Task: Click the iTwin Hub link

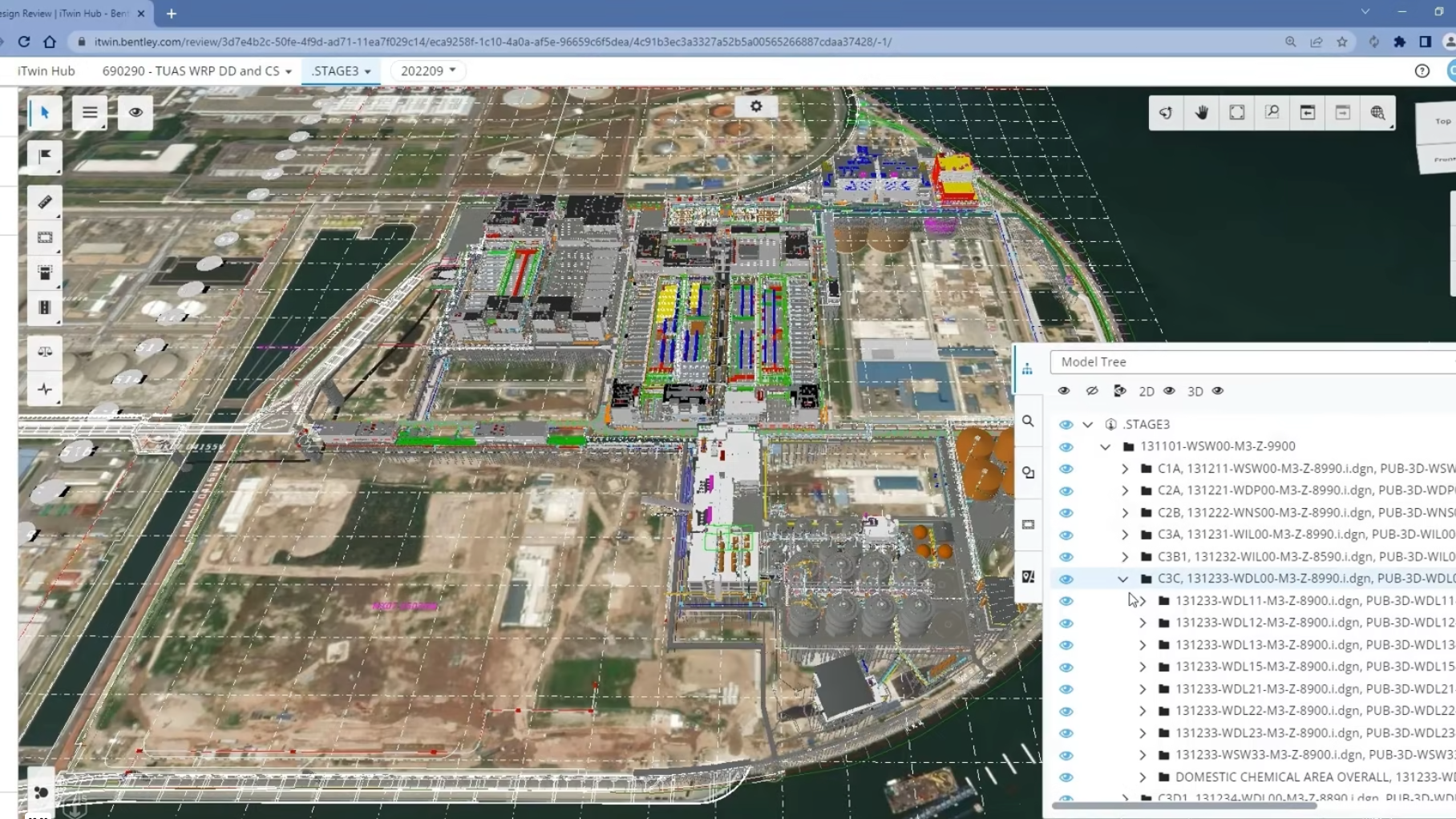Action: [47, 71]
